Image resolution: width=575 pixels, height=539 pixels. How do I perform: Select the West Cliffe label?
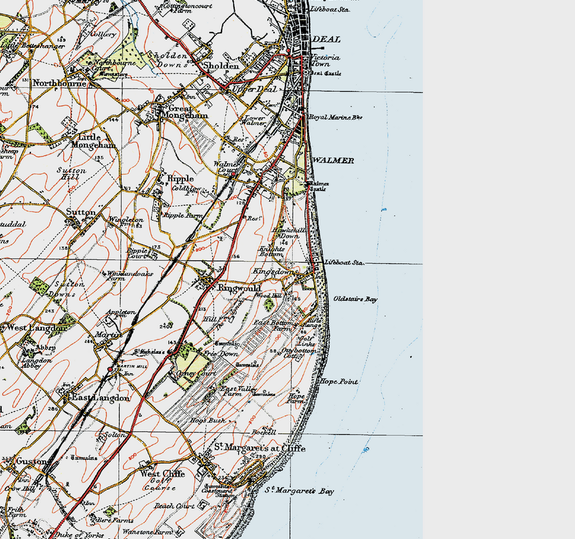(x=162, y=474)
